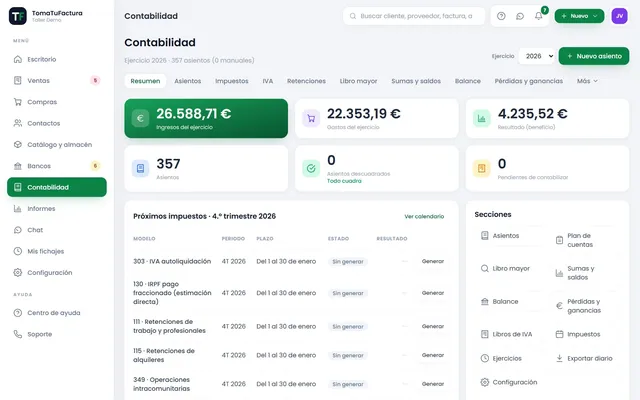Click the Sin generar status for model 303
This screenshot has height=400, width=640.
point(348,262)
